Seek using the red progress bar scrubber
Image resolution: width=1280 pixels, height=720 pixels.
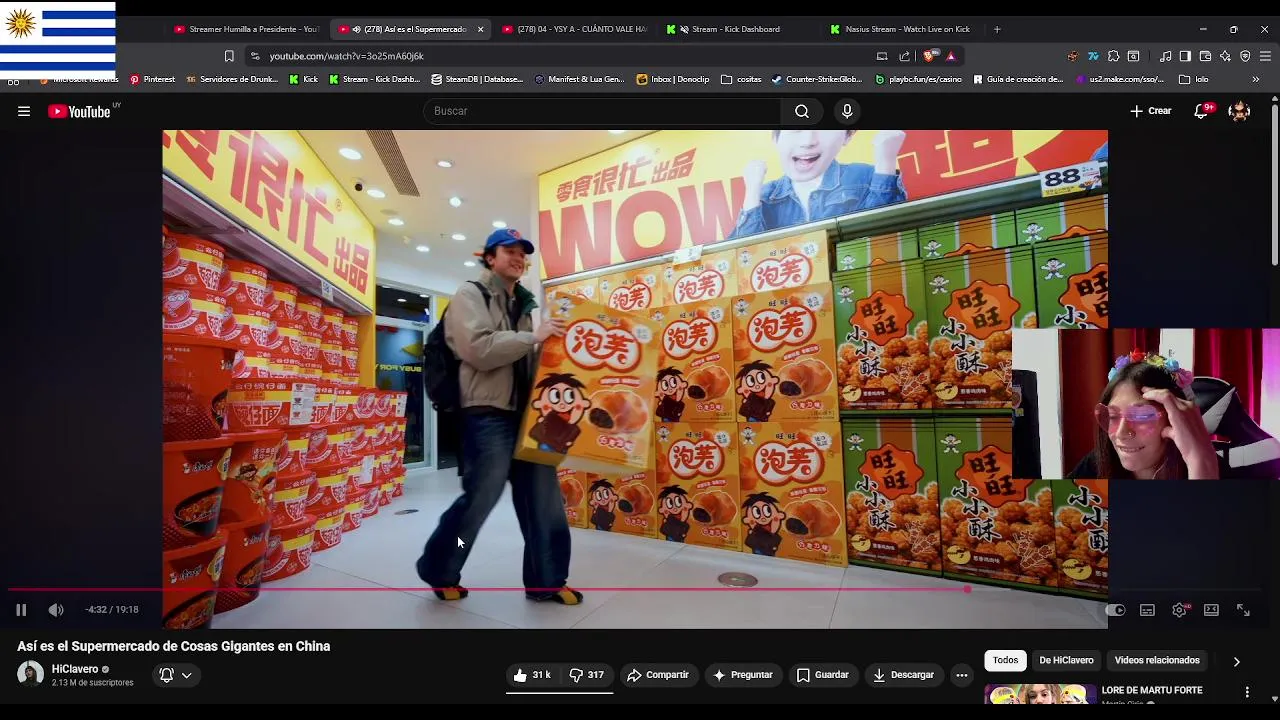967,589
